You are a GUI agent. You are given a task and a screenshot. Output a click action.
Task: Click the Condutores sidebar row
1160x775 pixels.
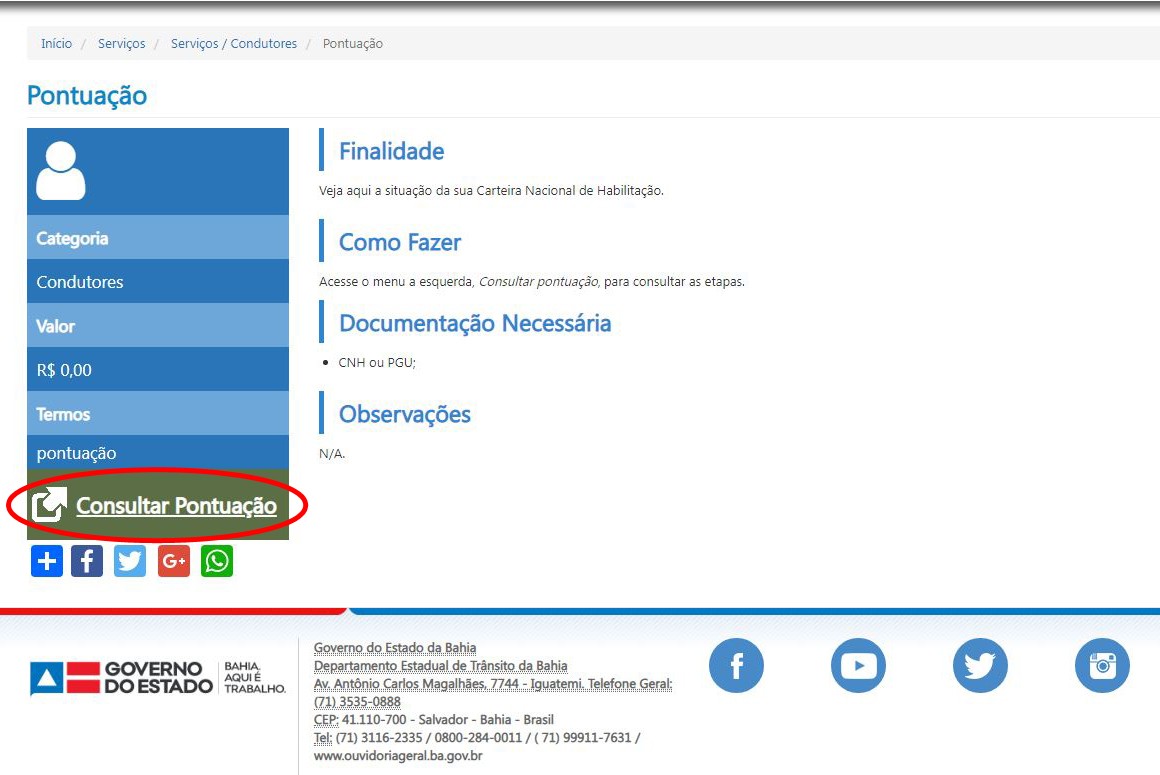tap(158, 281)
